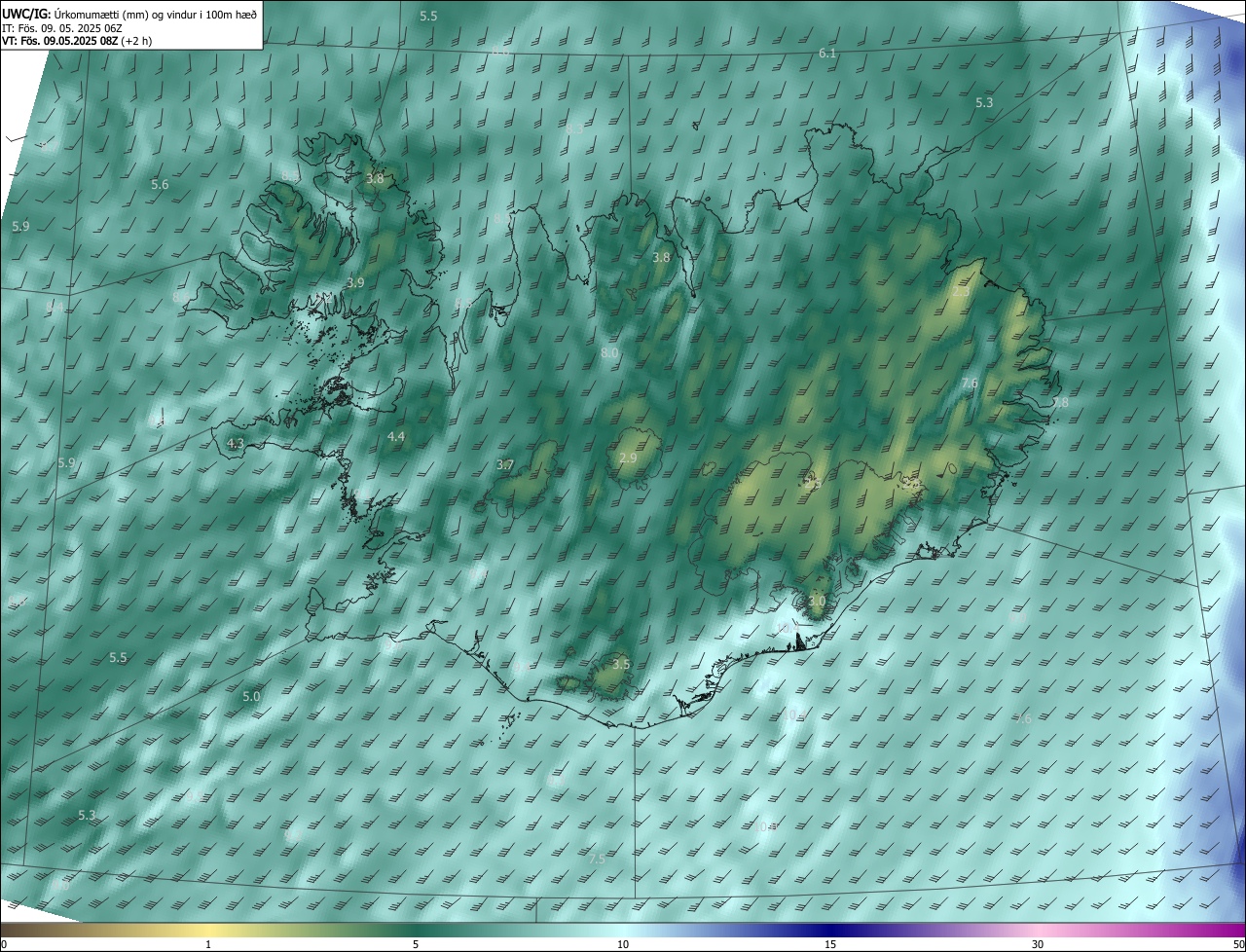Click the map value '4.3'
1246x952 pixels.
pos(235,444)
